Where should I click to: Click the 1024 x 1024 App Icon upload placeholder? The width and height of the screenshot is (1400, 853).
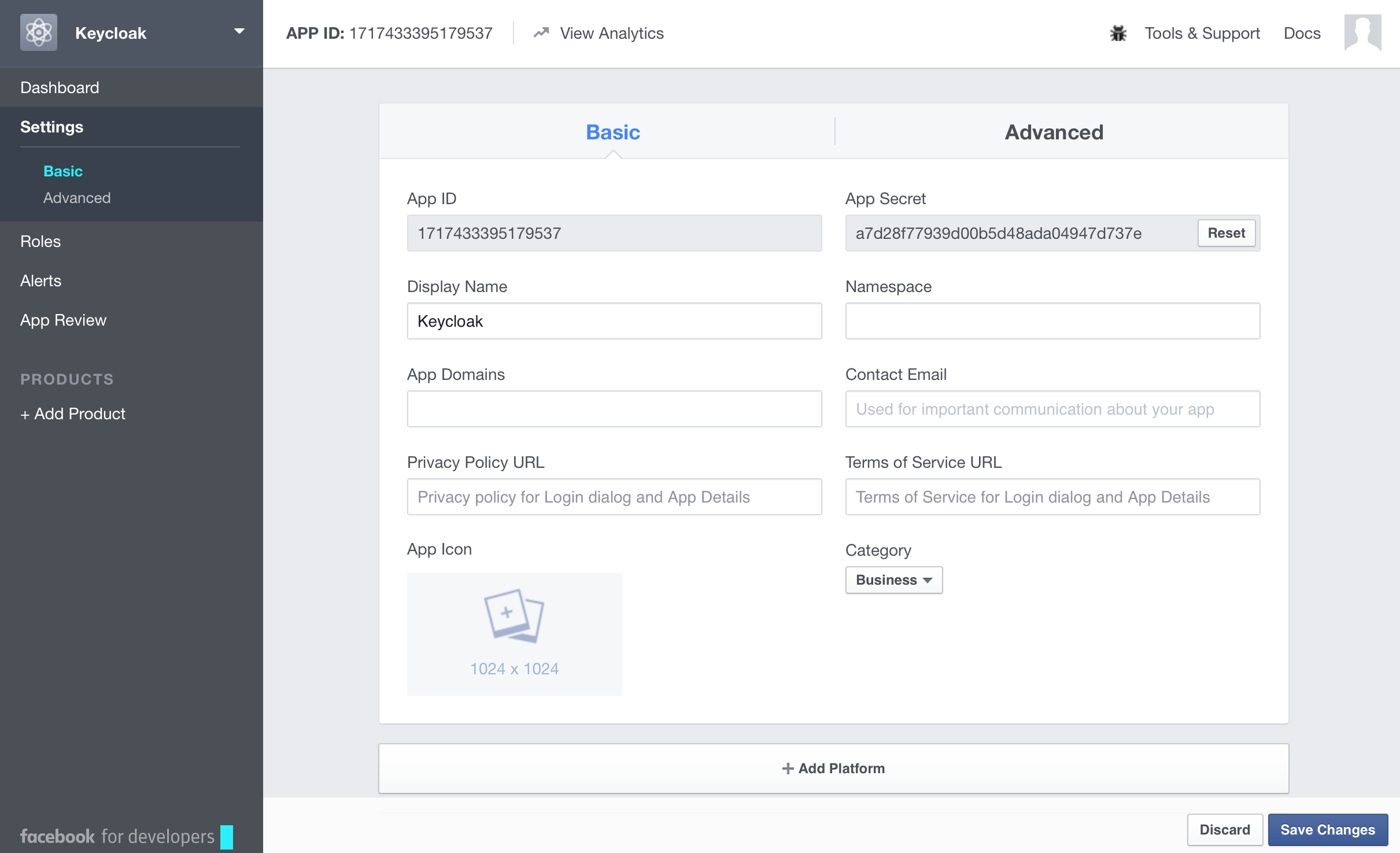pyautogui.click(x=514, y=633)
